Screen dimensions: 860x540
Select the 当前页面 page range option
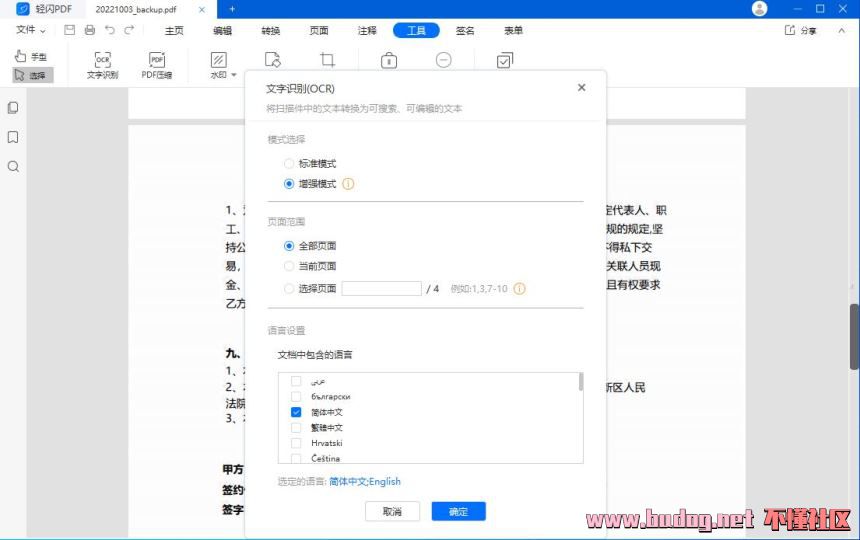[289, 266]
